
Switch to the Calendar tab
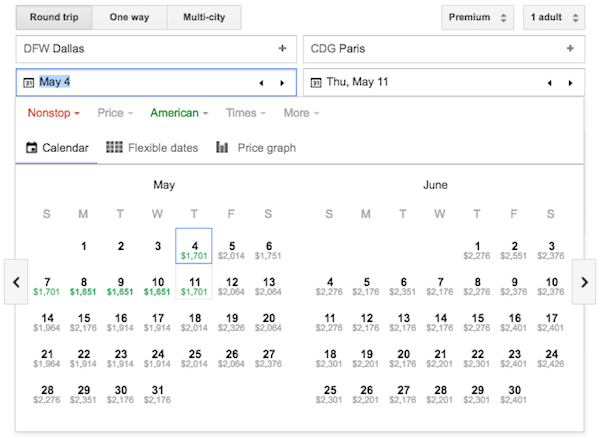57,148
